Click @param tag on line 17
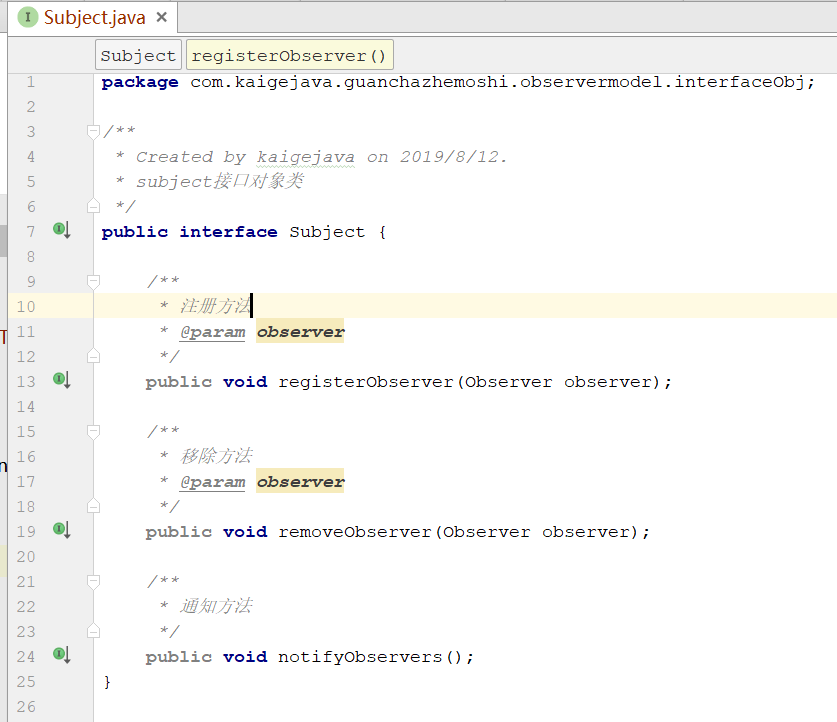Image resolution: width=837 pixels, height=722 pixels. [212, 482]
